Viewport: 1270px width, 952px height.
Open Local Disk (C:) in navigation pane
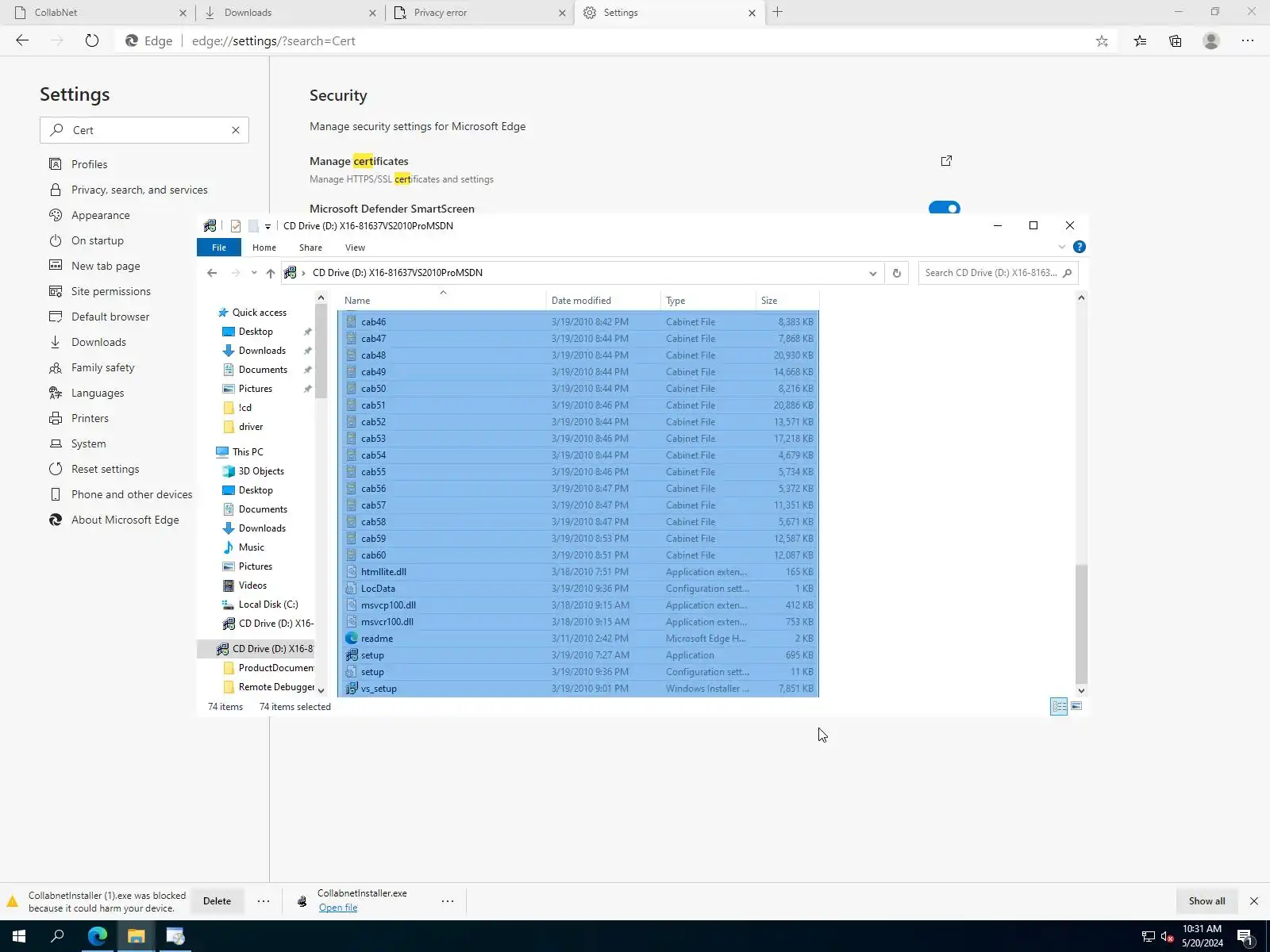point(268,605)
